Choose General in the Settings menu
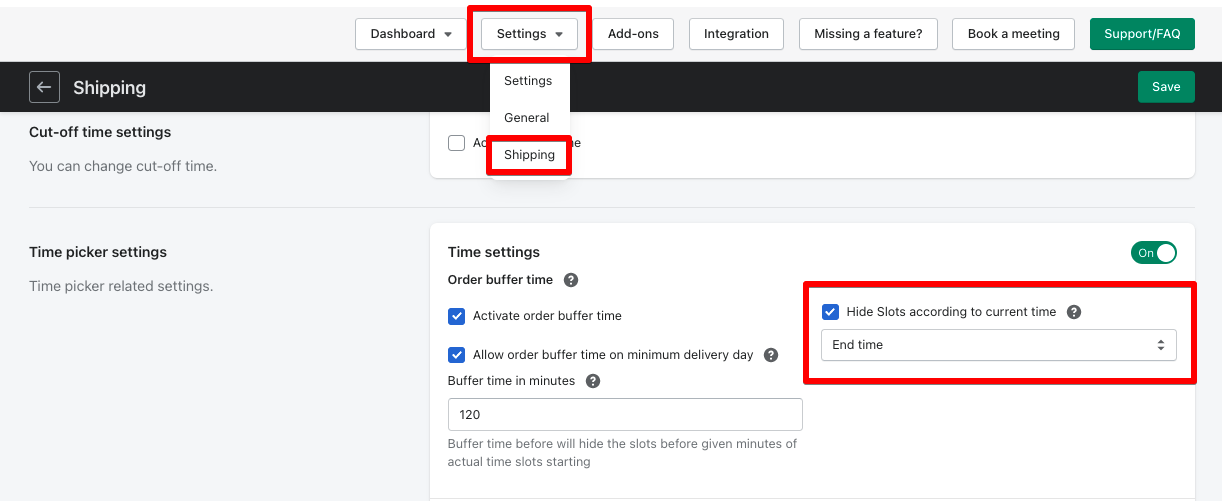1222x501 pixels. [527, 118]
